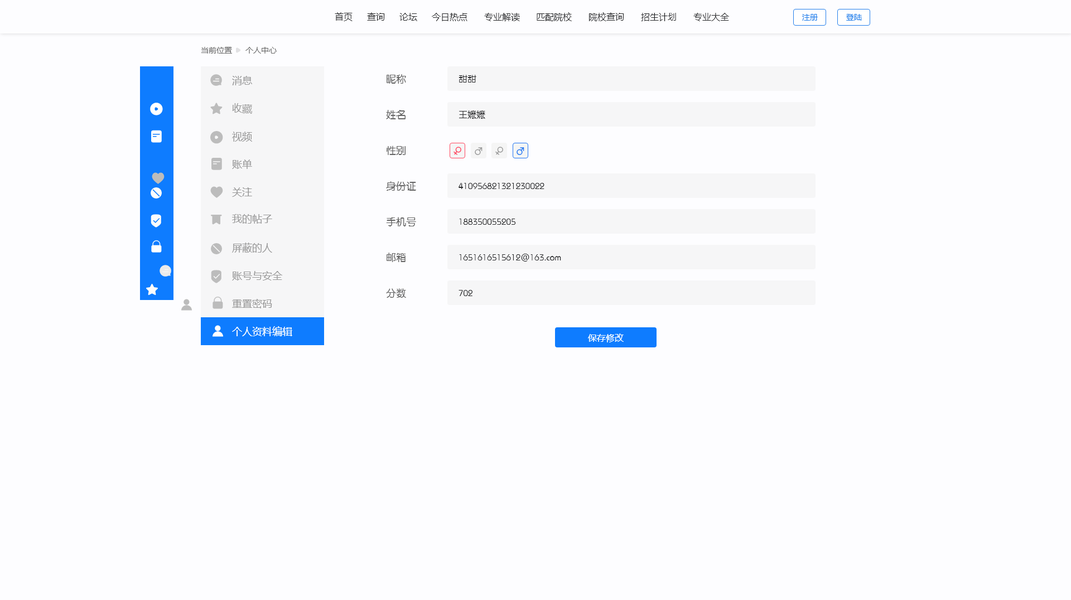Click the 登陆 login button
Viewport: 1071px width, 600px height.
pos(854,17)
